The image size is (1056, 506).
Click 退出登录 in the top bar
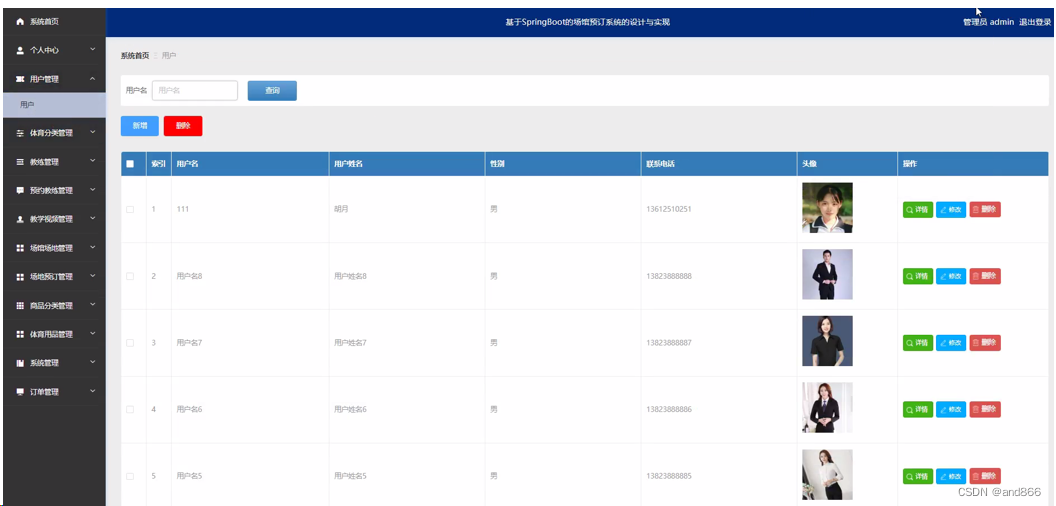coord(1035,22)
